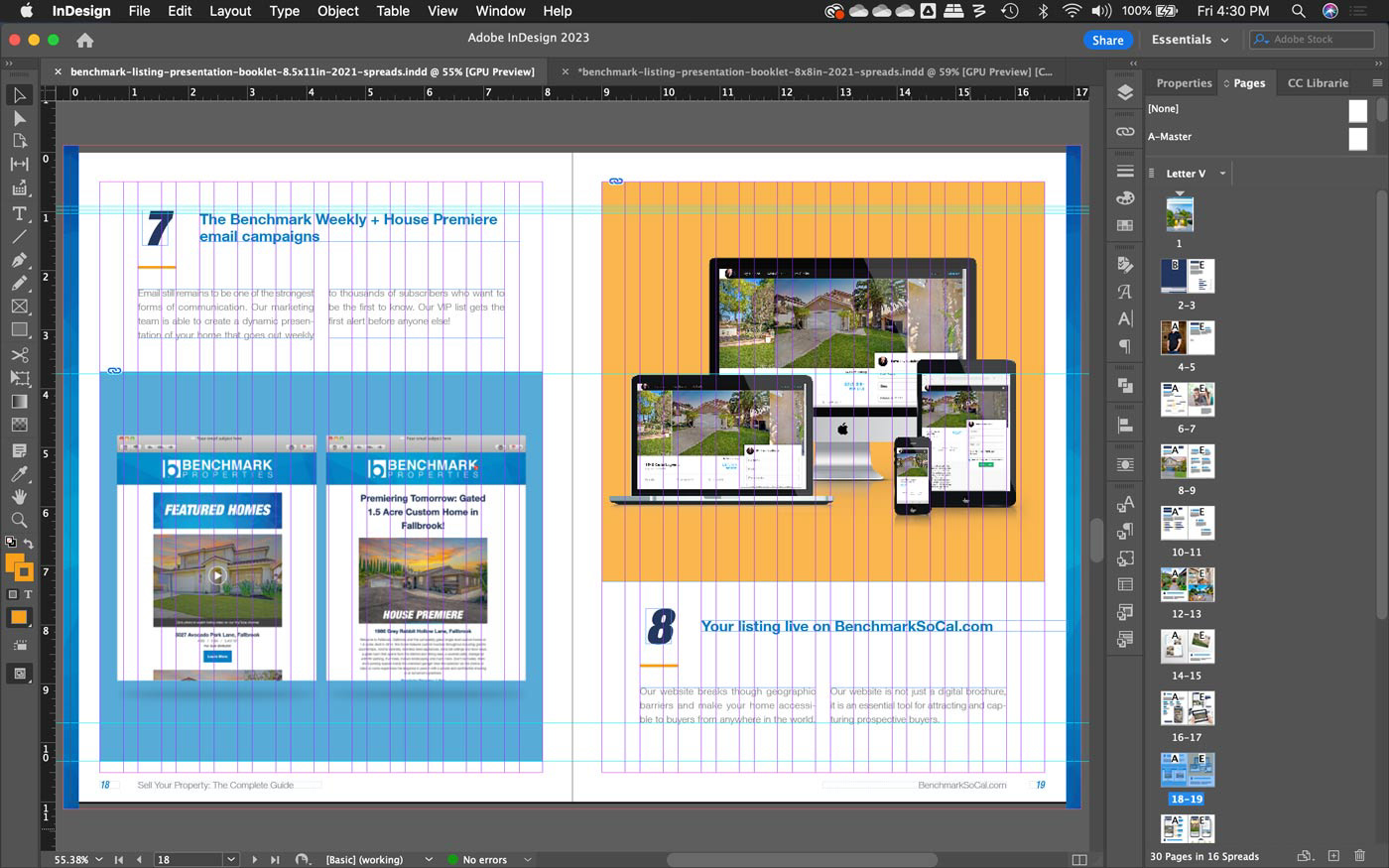
Task: Open the Object menu
Action: [337, 11]
